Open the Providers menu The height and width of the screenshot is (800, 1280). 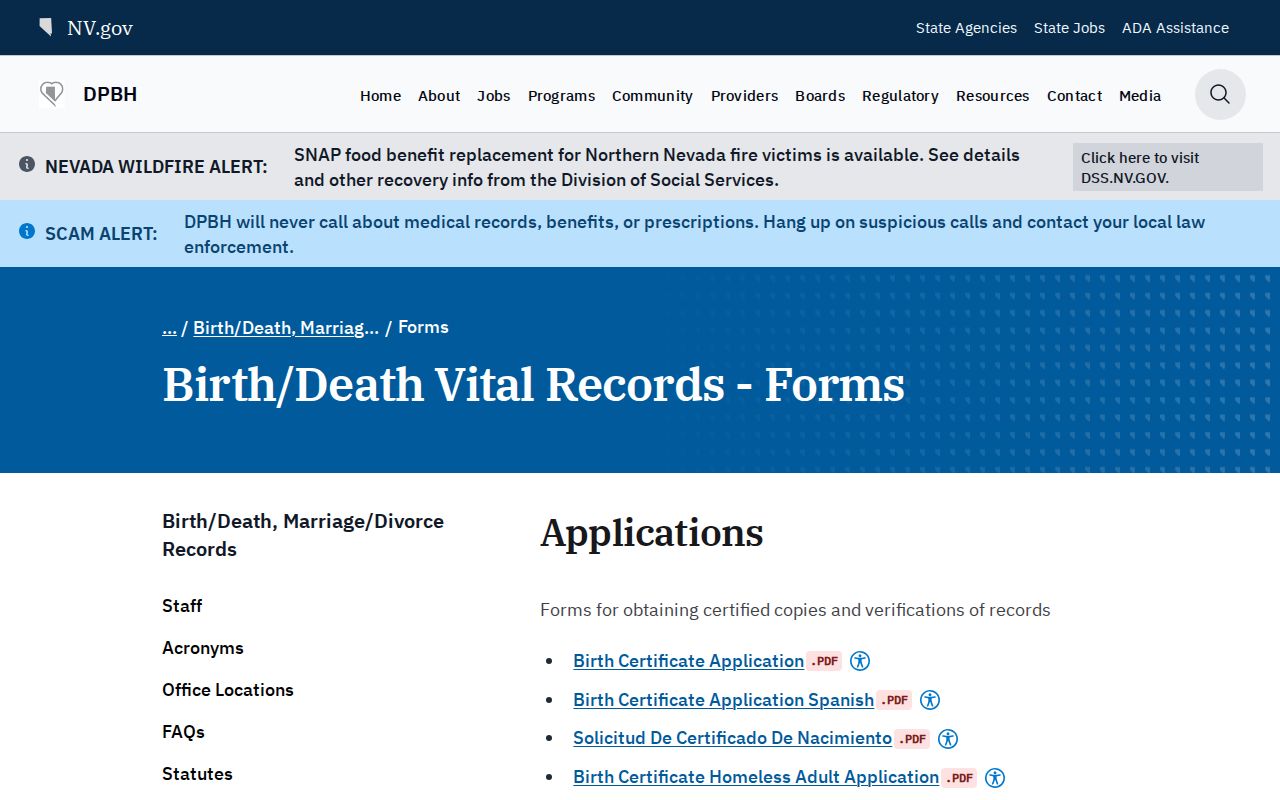744,96
